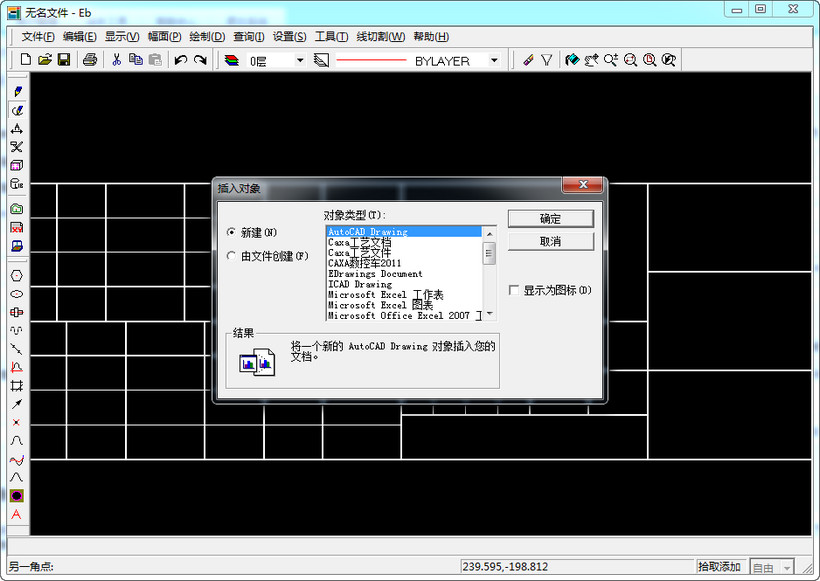Open the layer control stacked-layers icon
Viewport: 820px width, 581px height.
pos(232,61)
